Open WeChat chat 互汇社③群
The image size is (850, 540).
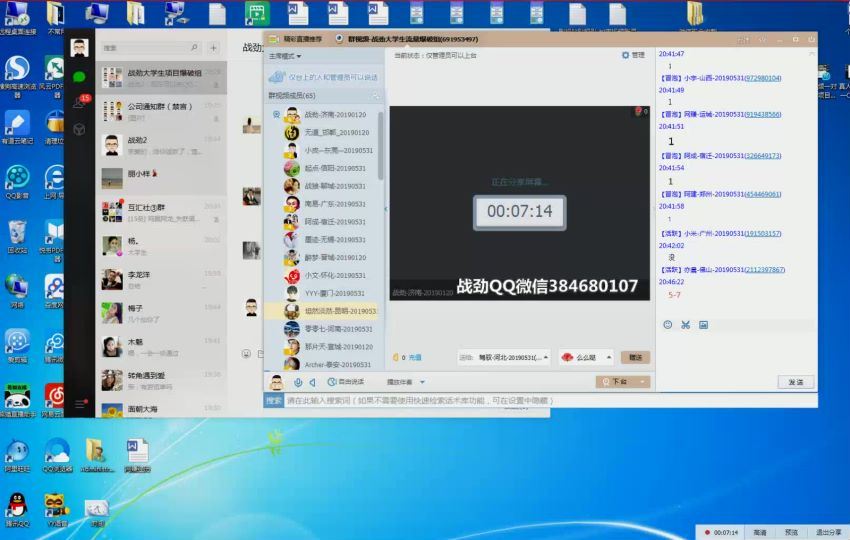pyautogui.click(x=161, y=212)
